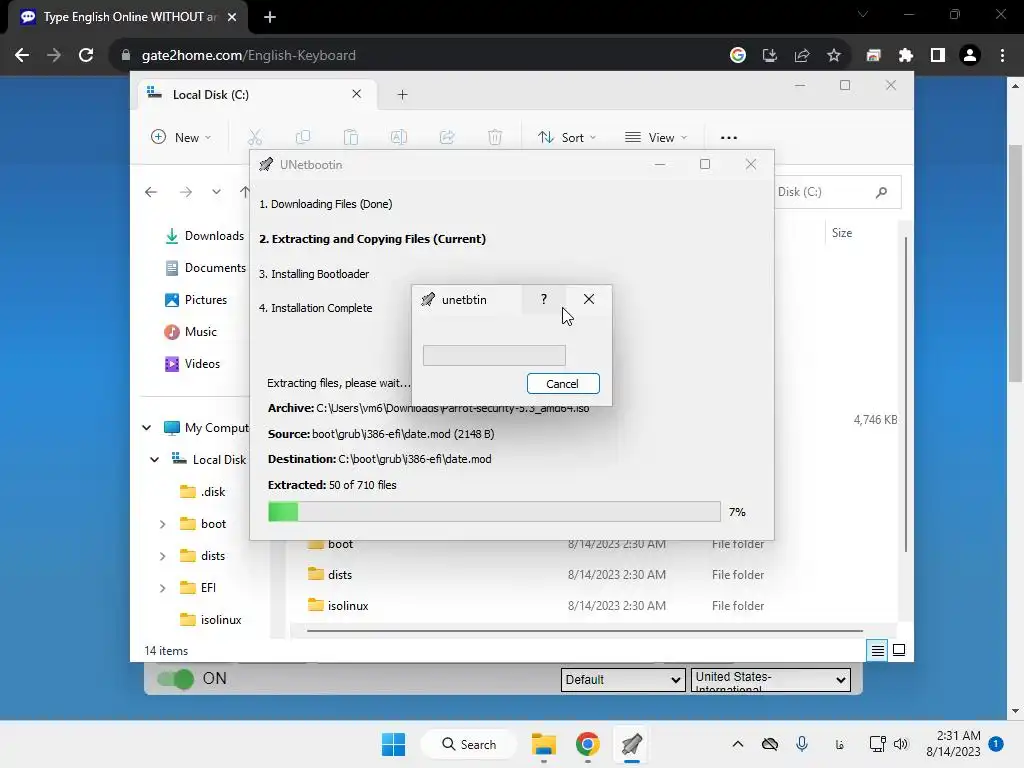Image resolution: width=1024 pixels, height=768 pixels.
Task: Bookmark this page with the star icon
Action: point(834,56)
